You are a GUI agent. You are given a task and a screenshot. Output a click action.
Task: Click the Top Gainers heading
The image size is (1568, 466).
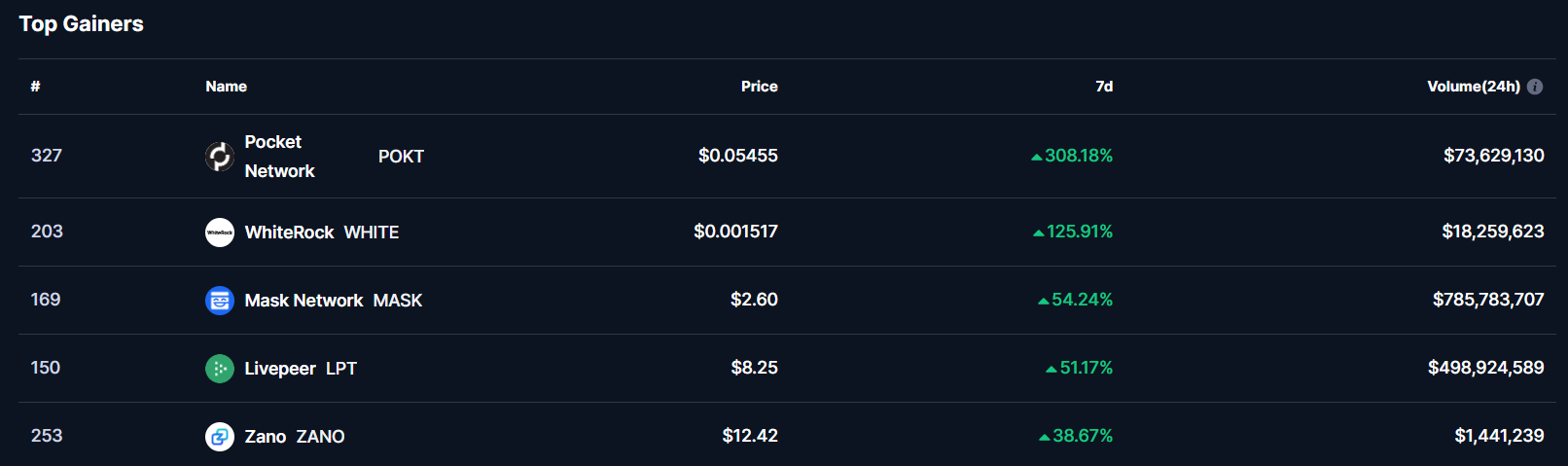[82, 24]
